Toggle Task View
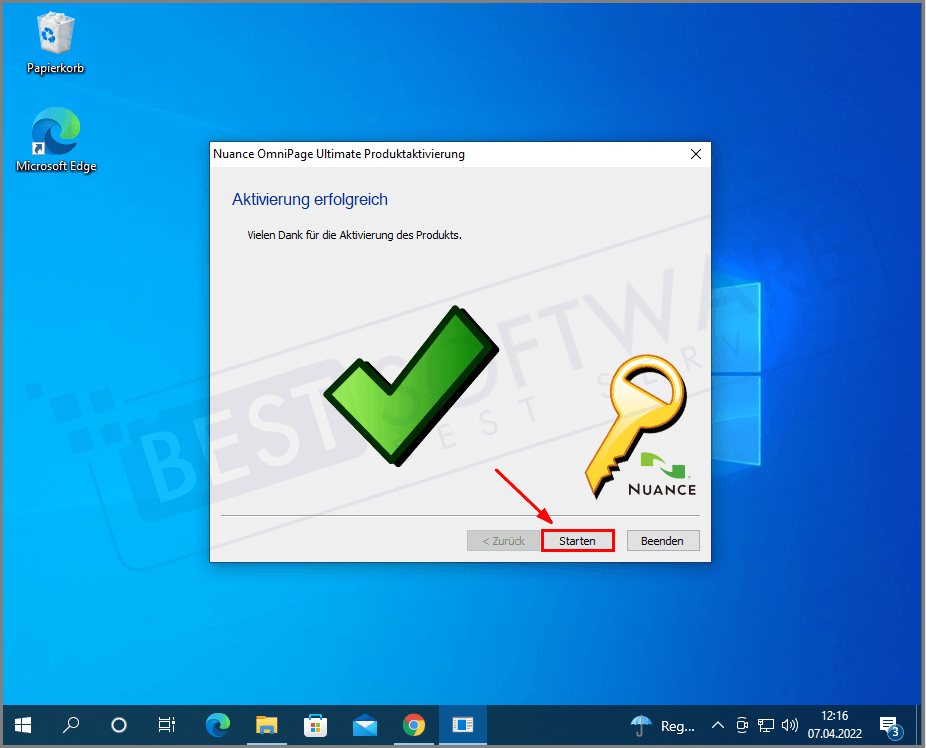 coord(166,724)
